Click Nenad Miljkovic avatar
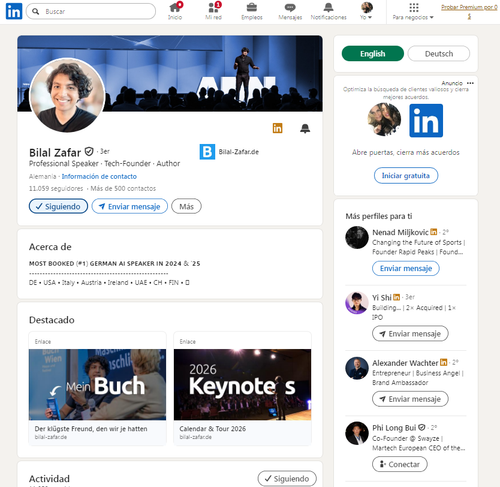The height and width of the screenshot is (487, 500). point(357,238)
